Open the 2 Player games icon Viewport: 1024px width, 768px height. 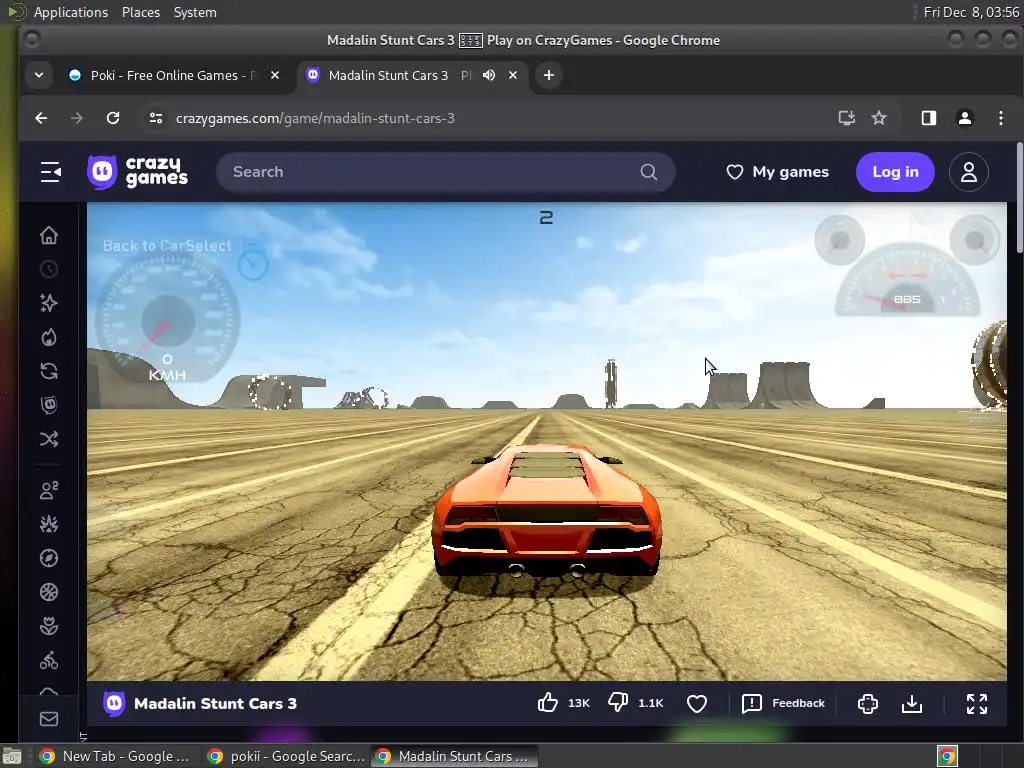(x=49, y=490)
